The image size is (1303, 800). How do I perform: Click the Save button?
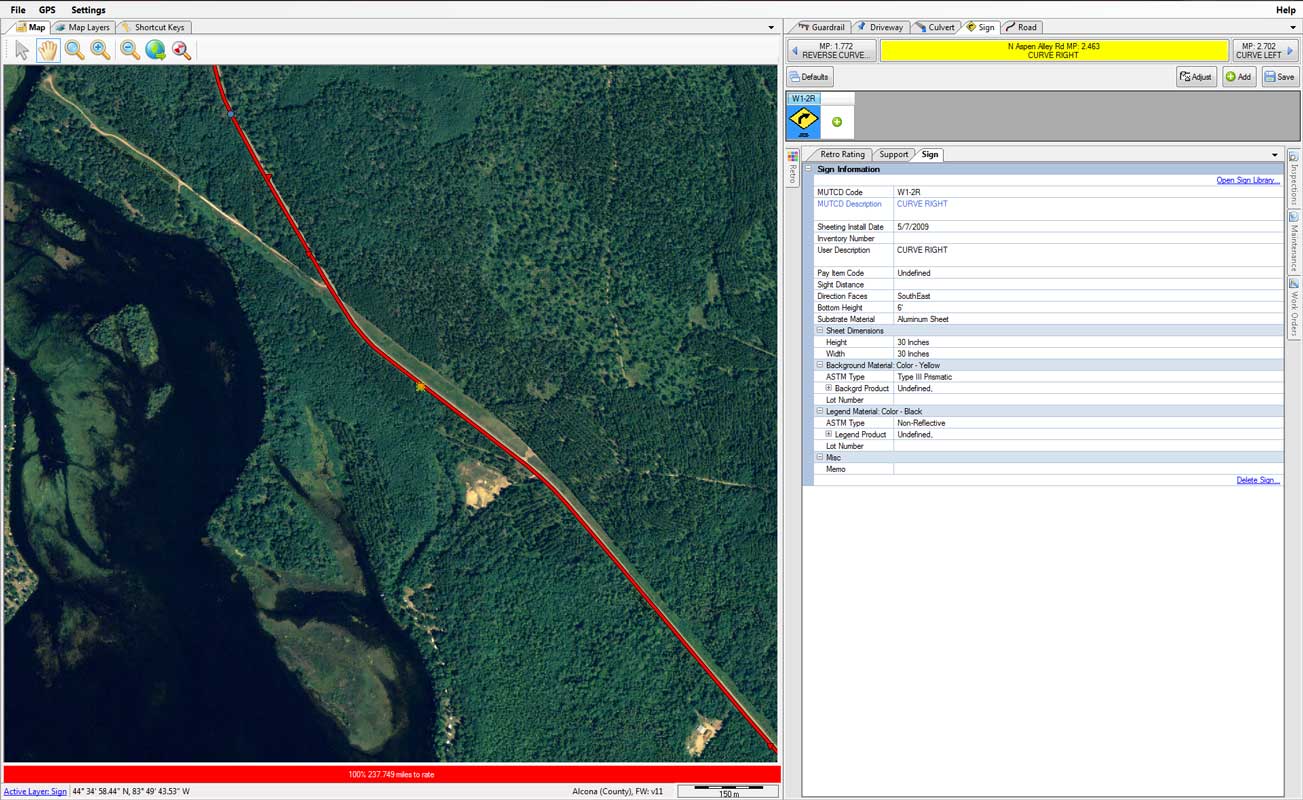1280,77
